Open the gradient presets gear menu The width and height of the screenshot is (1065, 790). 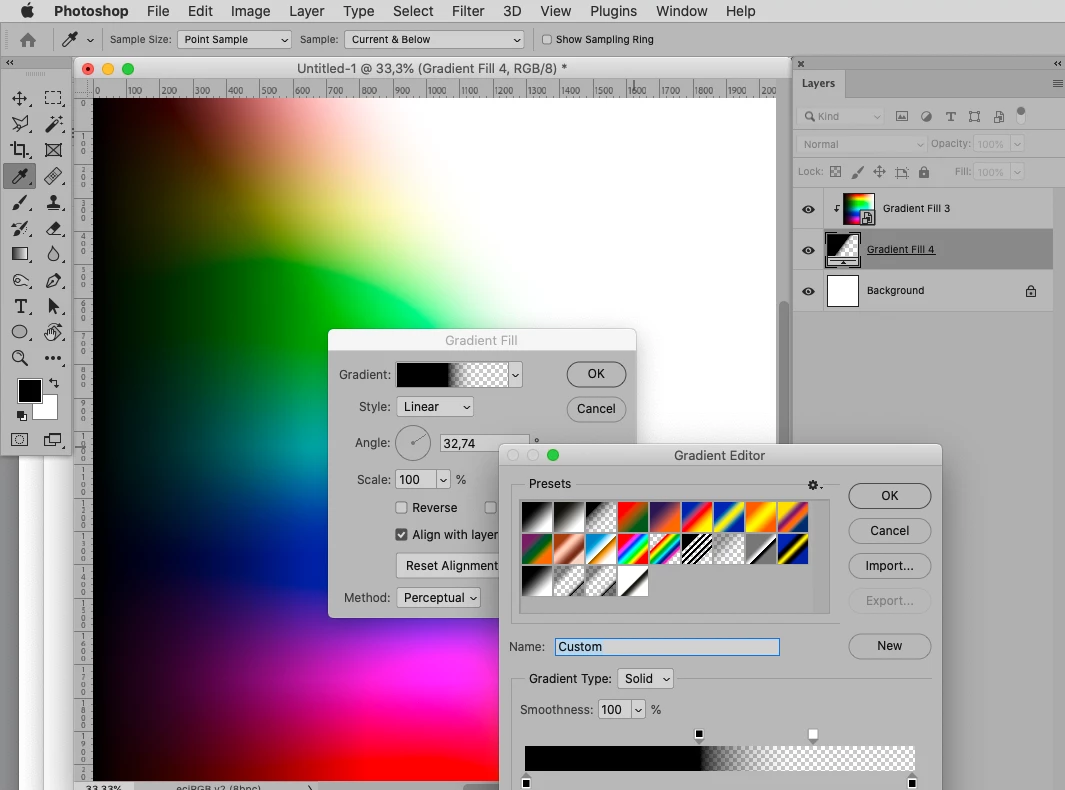814,484
